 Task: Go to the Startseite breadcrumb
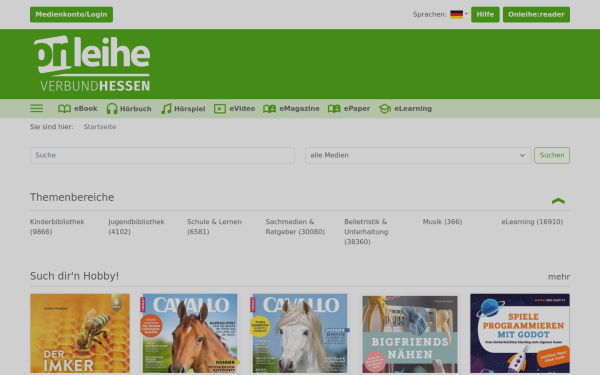click(99, 127)
